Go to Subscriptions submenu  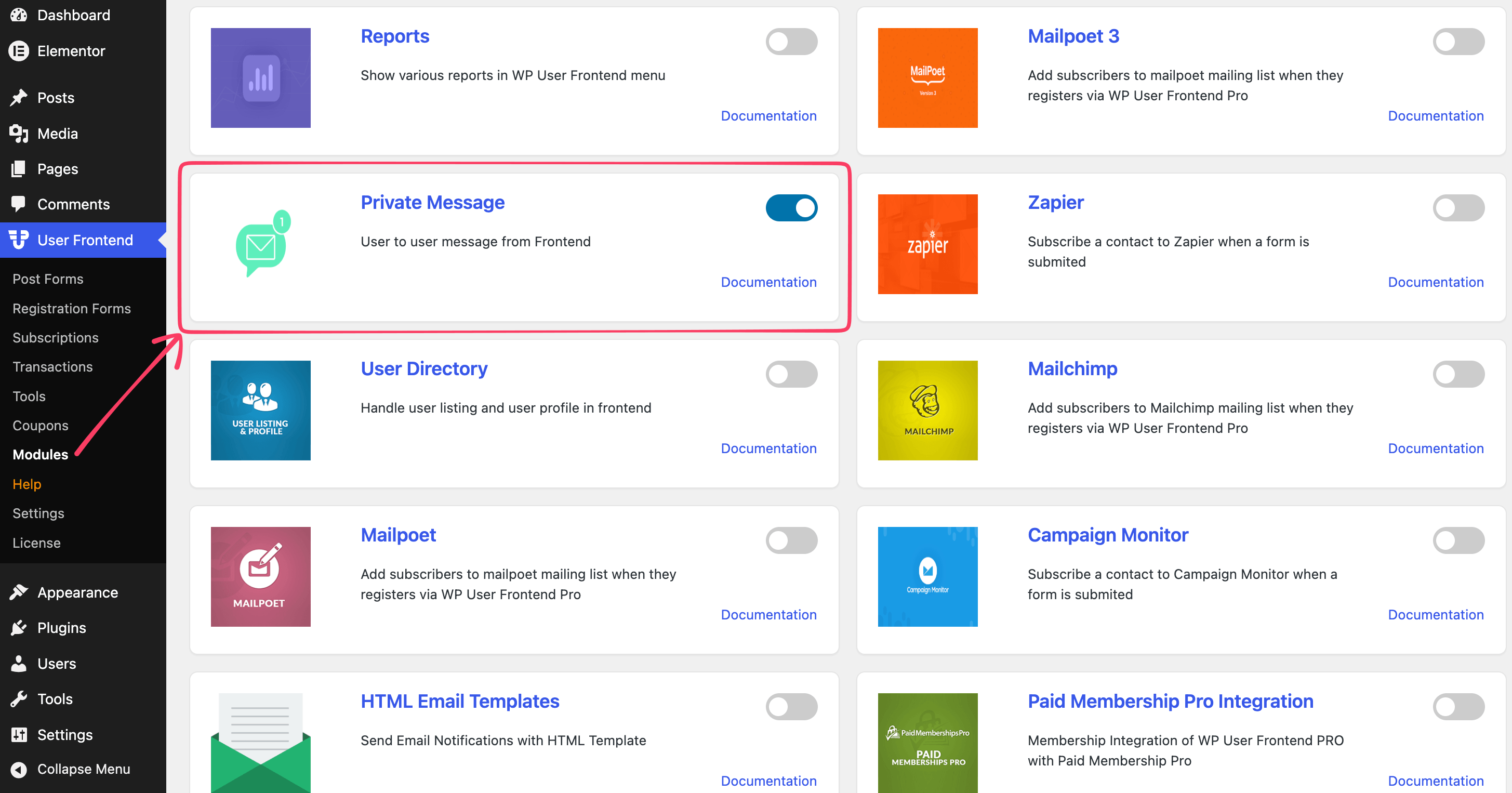pos(56,337)
